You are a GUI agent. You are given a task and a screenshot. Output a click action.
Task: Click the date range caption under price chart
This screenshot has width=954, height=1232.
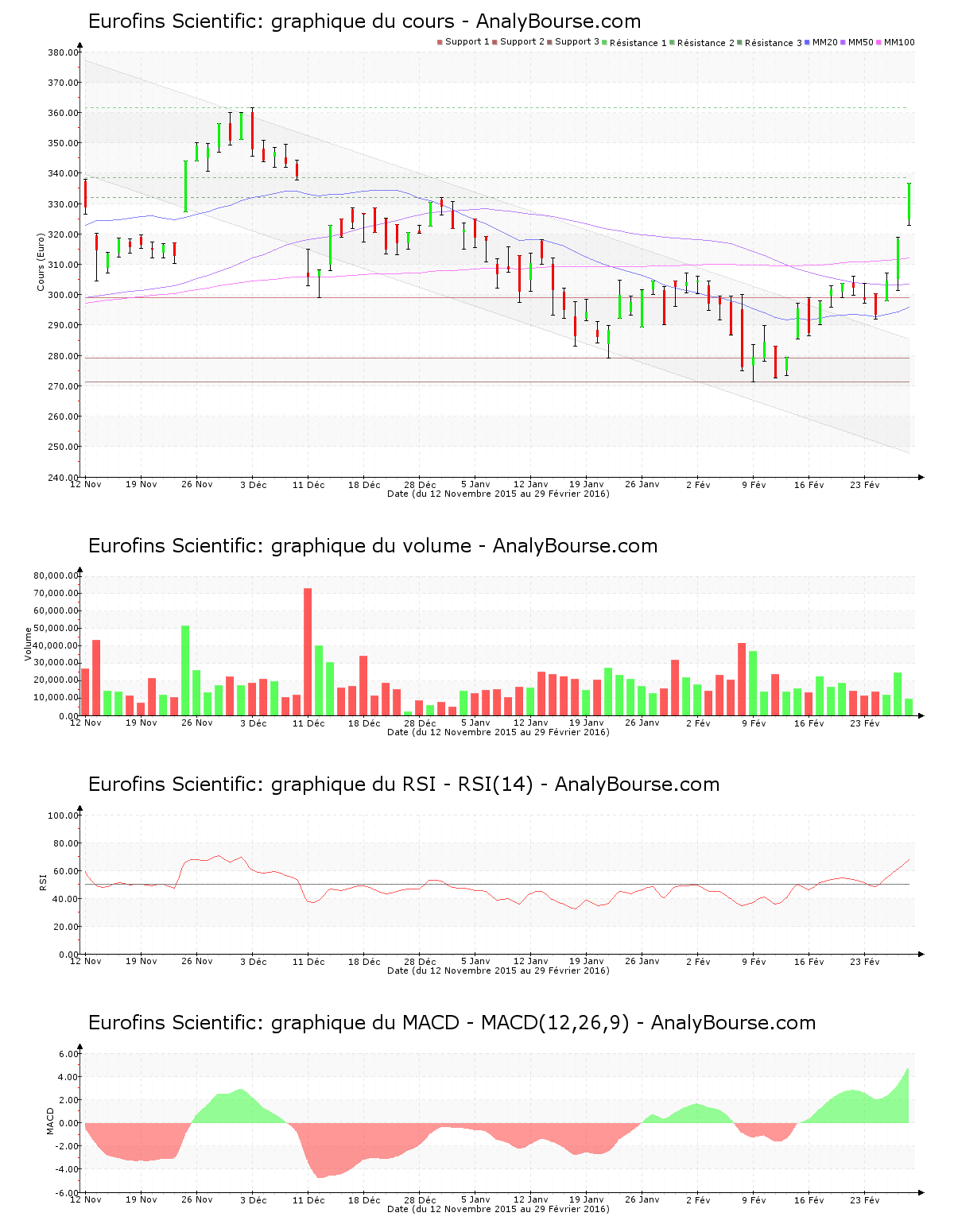498,494
